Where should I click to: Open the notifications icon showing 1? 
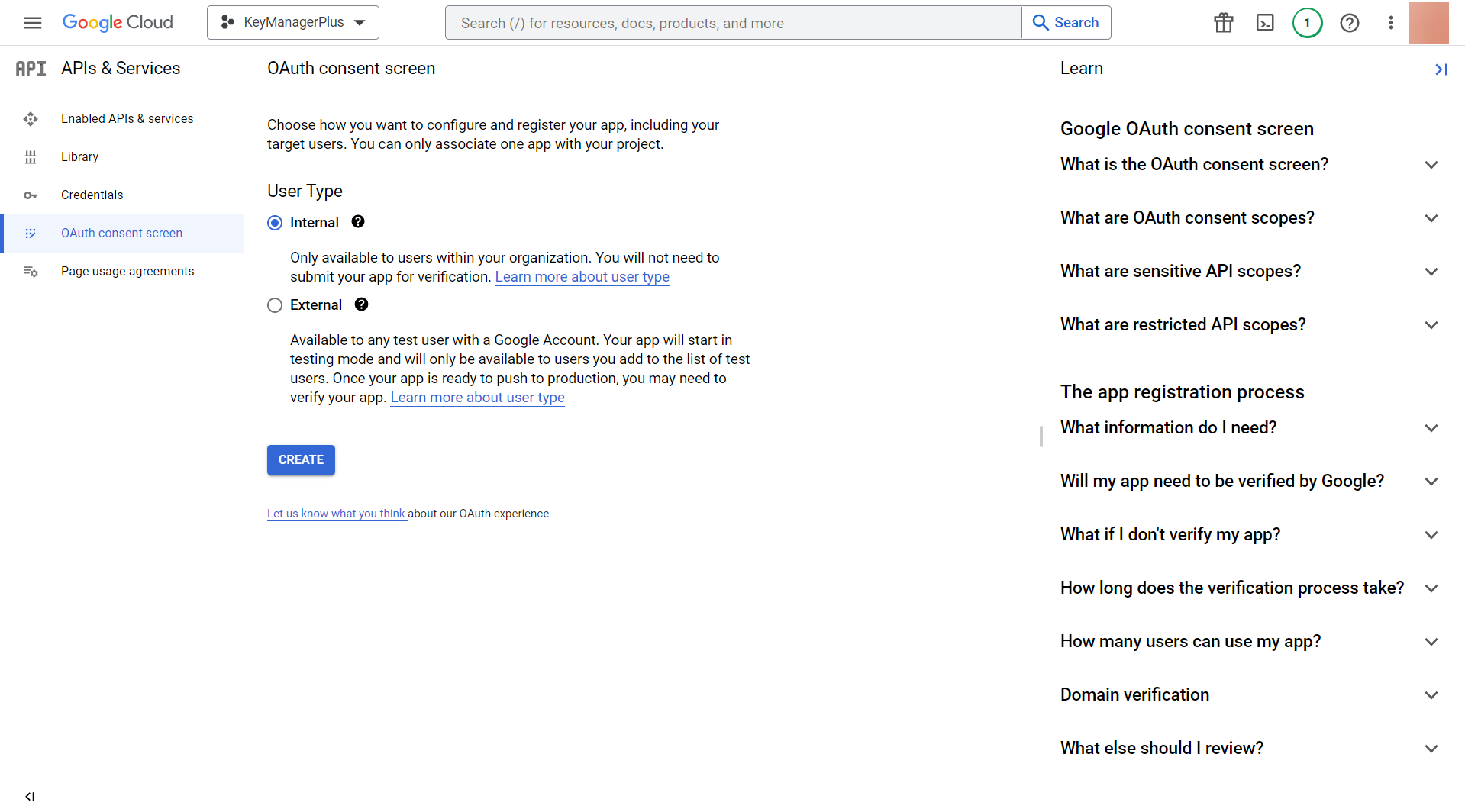1307,23
